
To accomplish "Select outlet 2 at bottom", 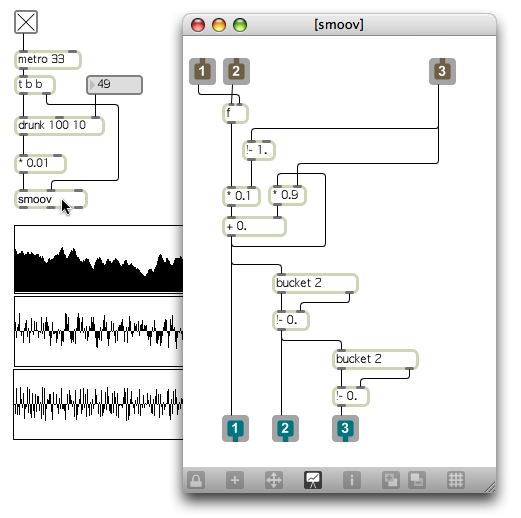I will [x=285, y=428].
